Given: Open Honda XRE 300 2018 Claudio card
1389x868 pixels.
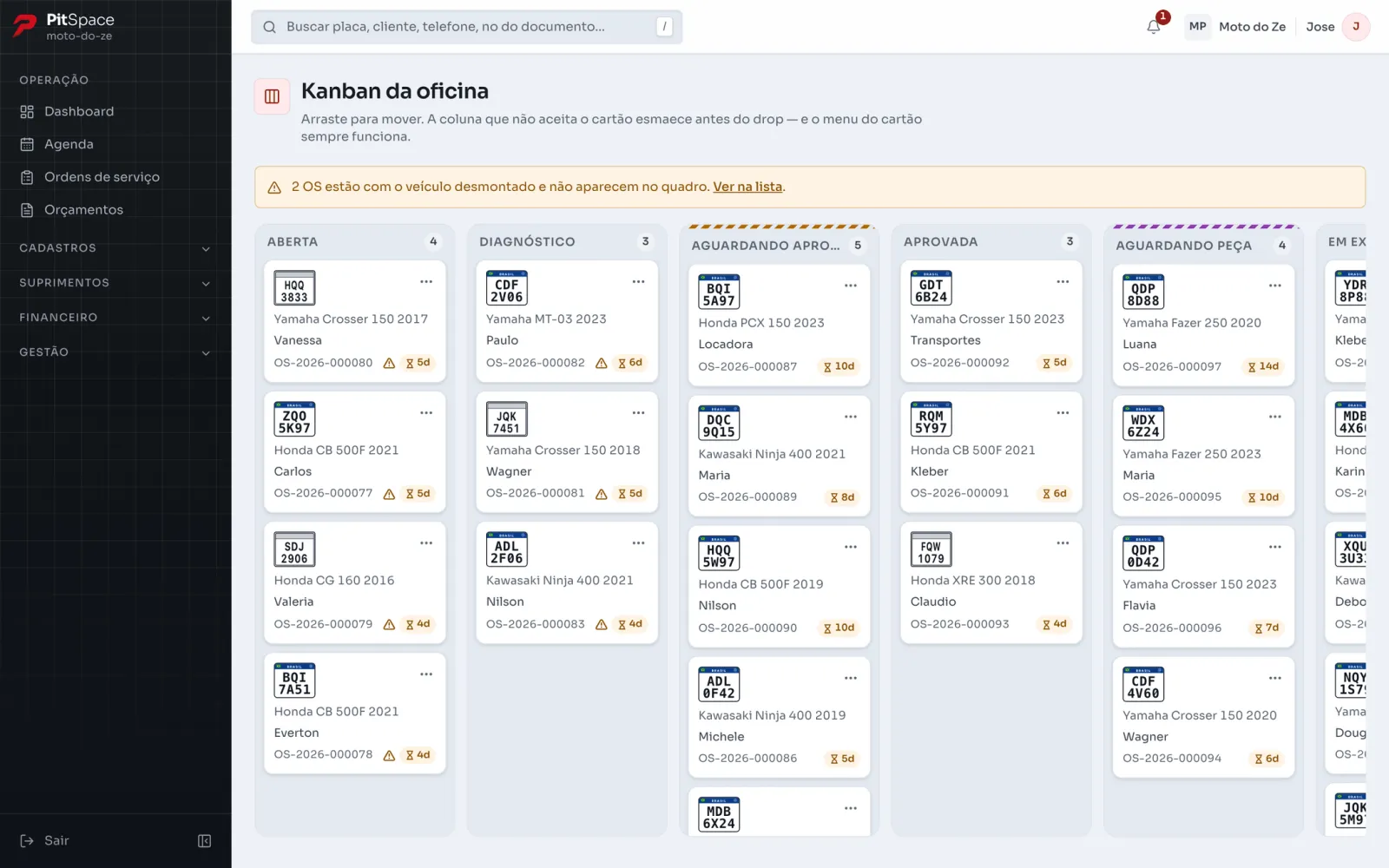Looking at the screenshot, I should [991, 582].
